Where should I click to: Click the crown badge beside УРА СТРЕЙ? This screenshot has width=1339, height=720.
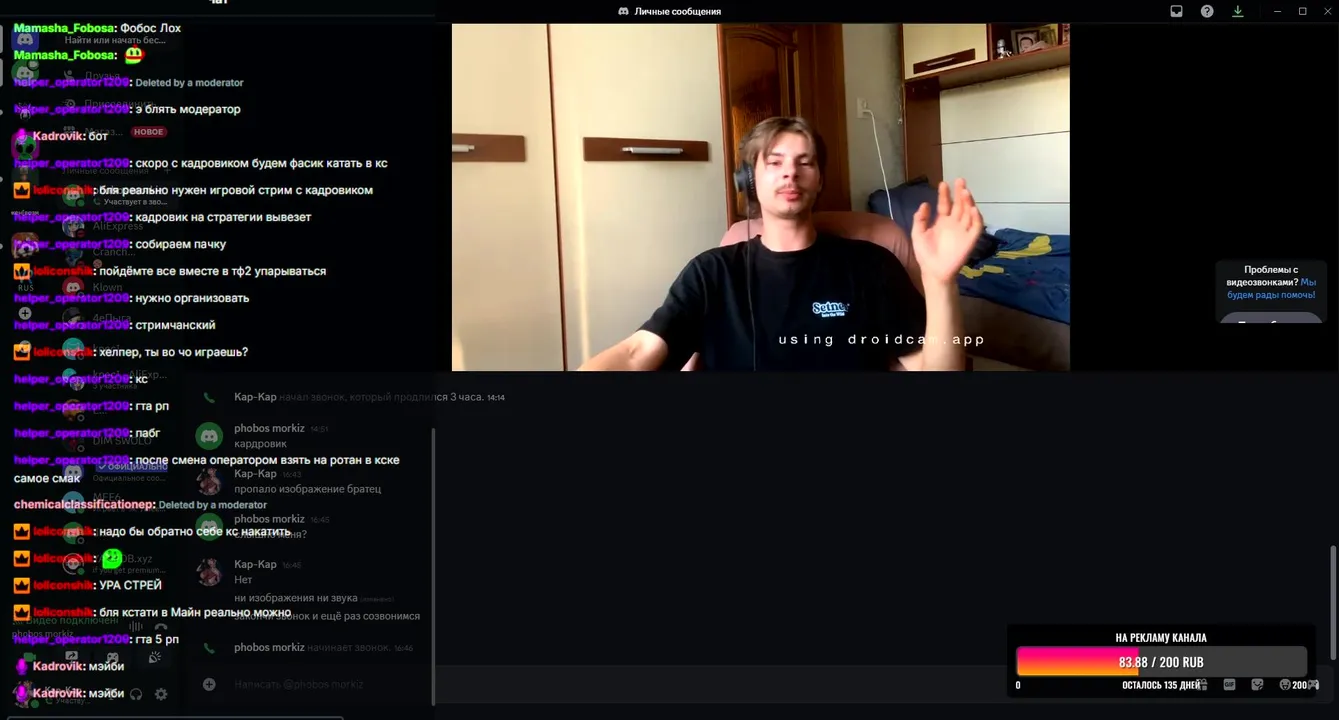tap(21, 585)
